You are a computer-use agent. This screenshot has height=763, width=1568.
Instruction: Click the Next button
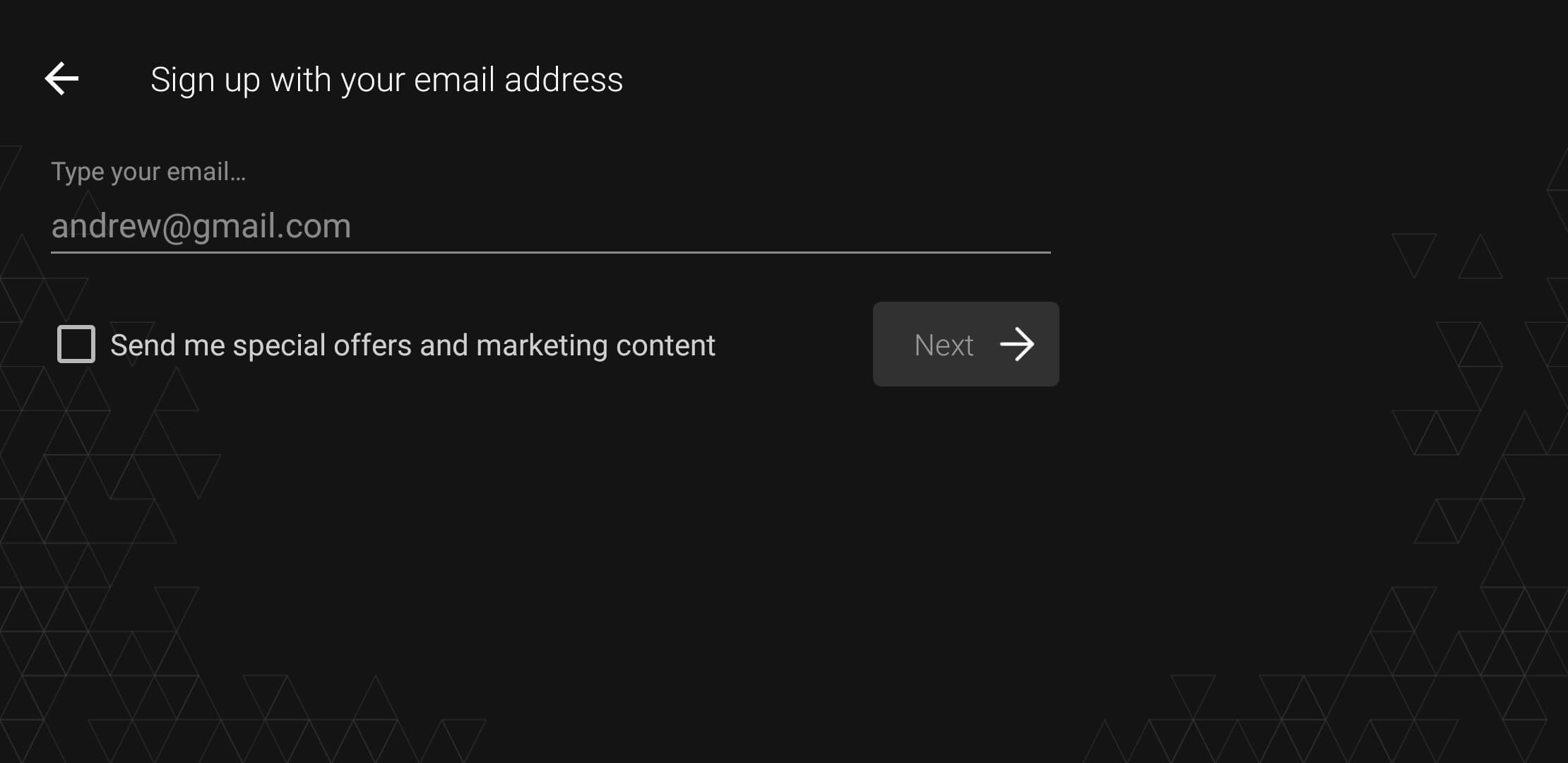[x=966, y=344]
